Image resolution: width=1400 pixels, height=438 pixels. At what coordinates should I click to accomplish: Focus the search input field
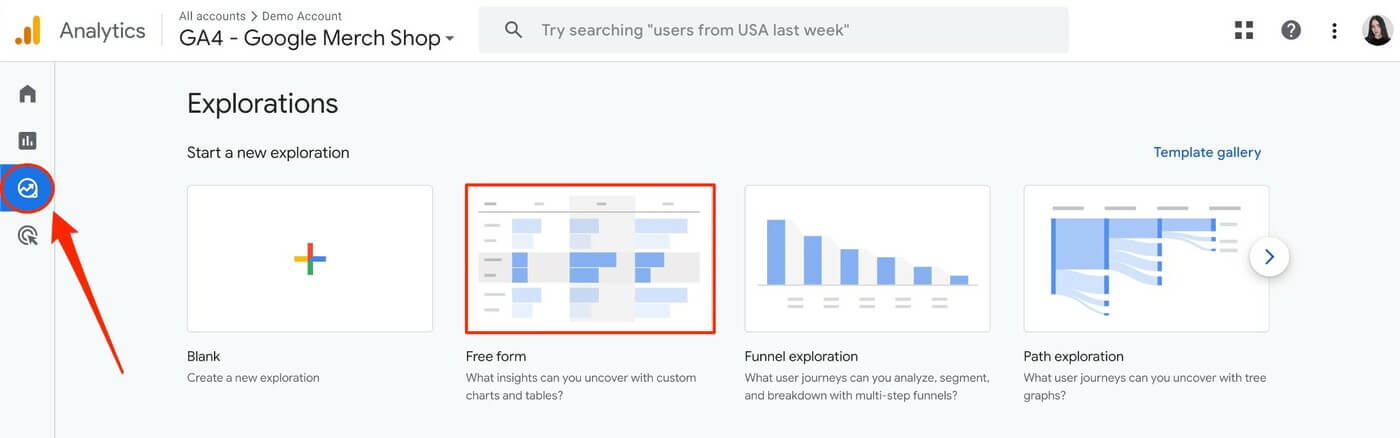click(x=773, y=30)
